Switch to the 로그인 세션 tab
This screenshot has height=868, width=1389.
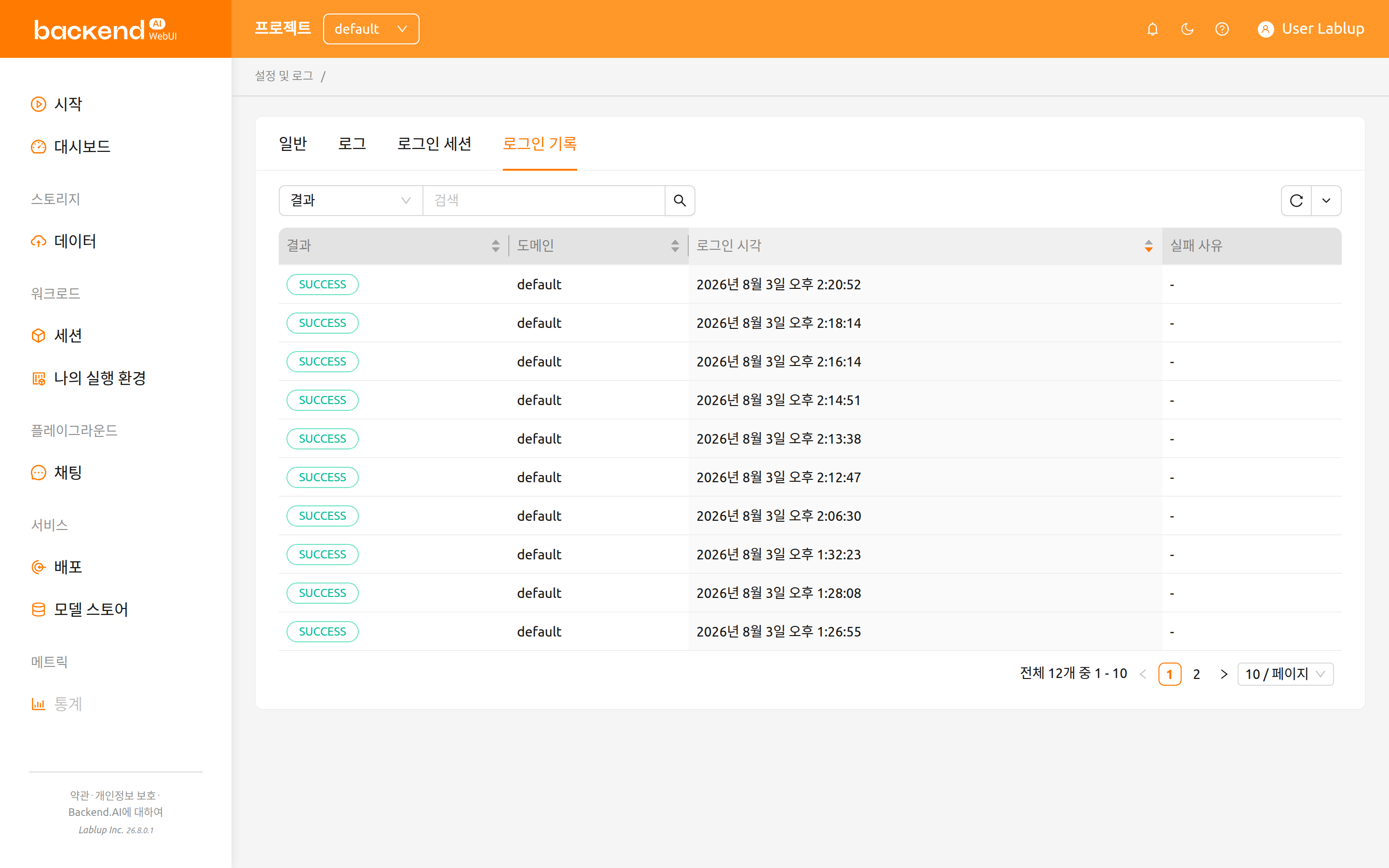click(435, 144)
